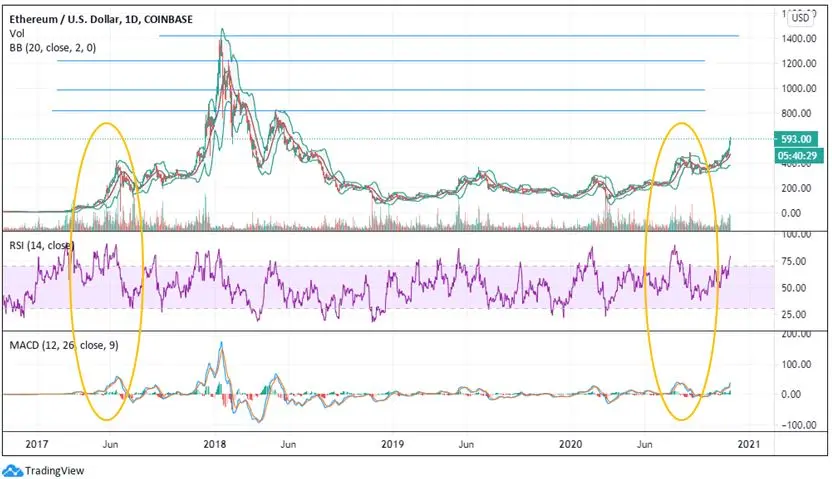Select the 1400.00 price axis label

[x=798, y=39]
